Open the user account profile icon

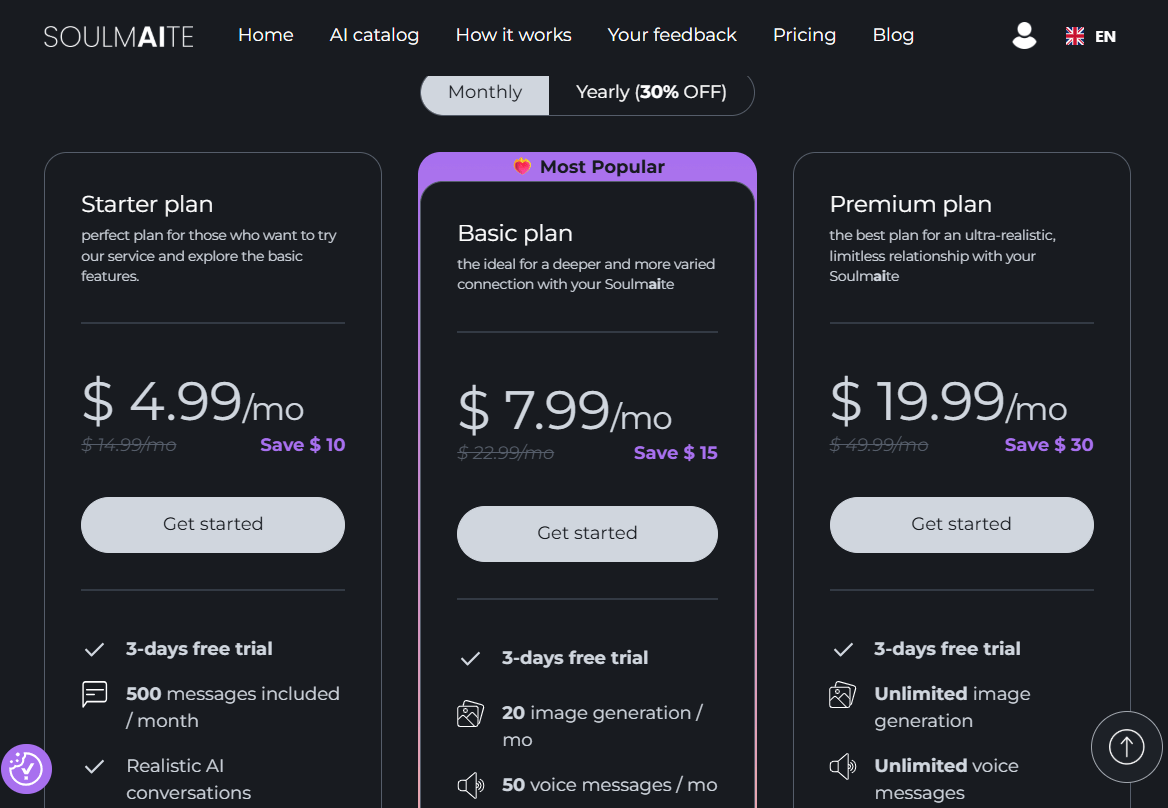click(1024, 35)
